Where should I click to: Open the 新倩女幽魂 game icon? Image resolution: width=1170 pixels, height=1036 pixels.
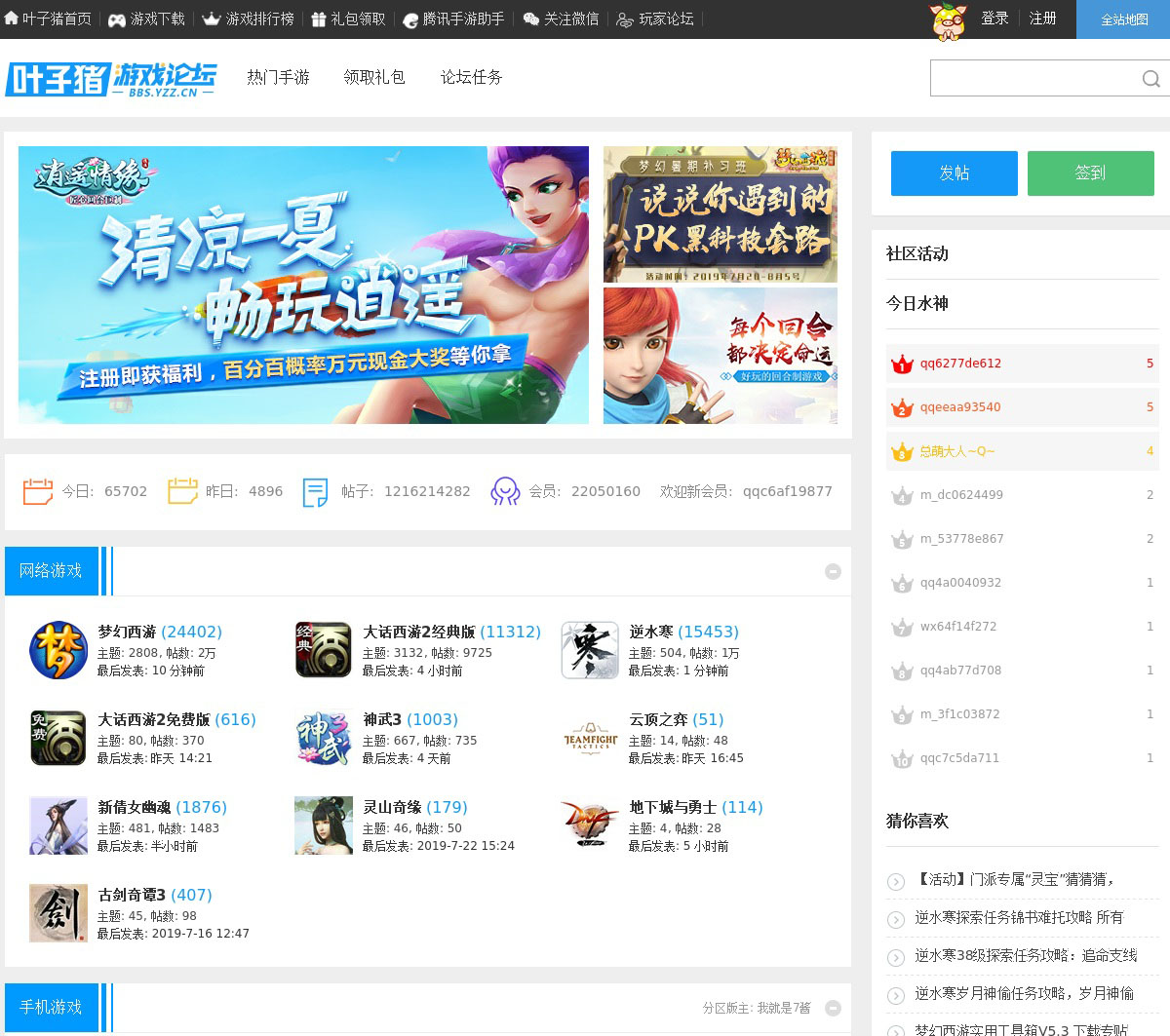click(x=58, y=825)
